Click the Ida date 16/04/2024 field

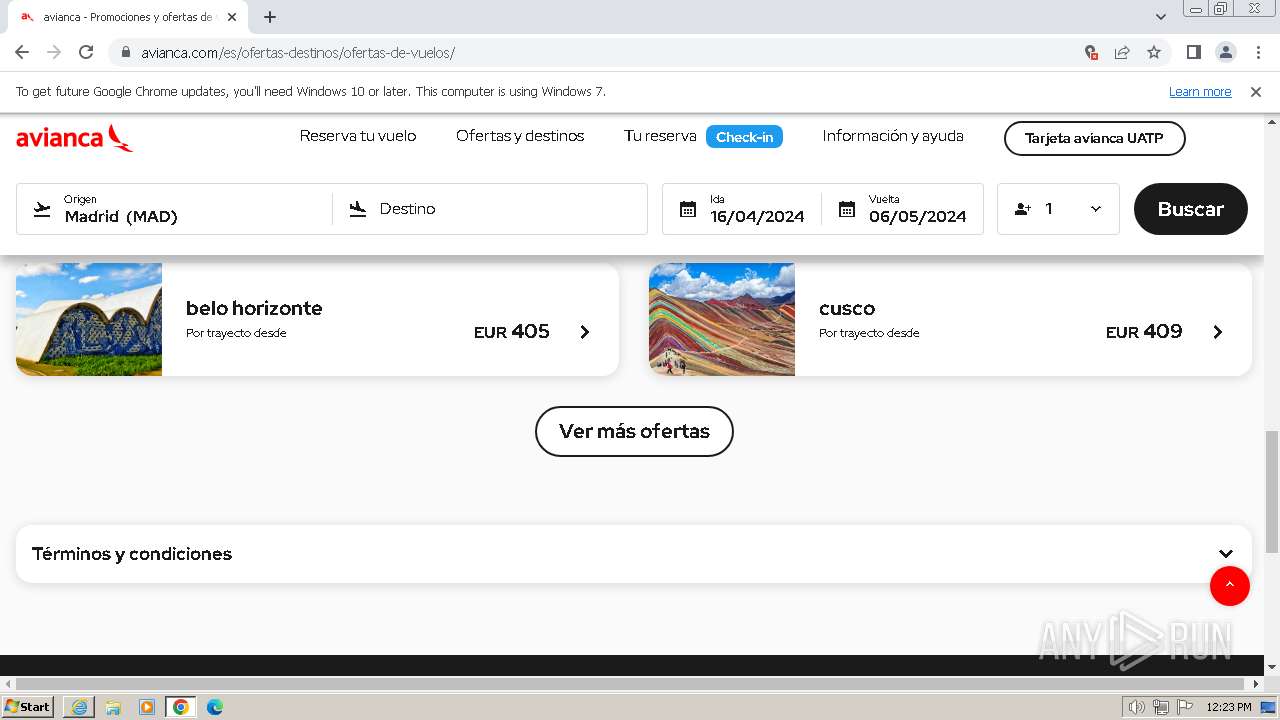742,209
